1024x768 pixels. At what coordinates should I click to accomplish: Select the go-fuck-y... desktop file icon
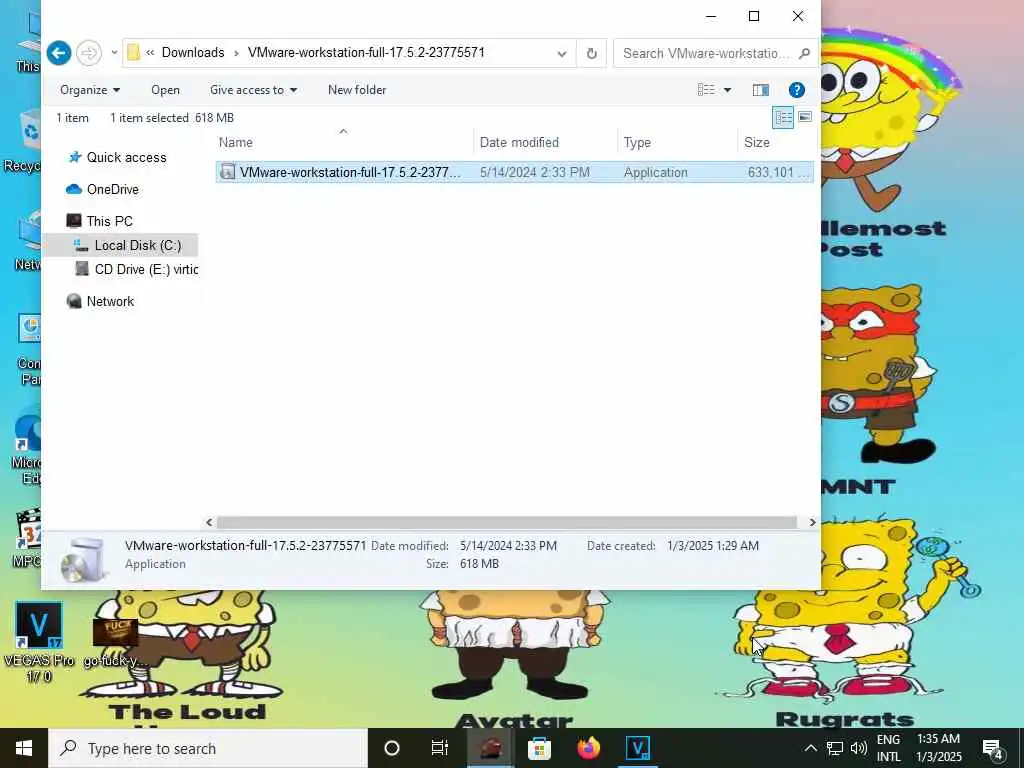click(116, 643)
